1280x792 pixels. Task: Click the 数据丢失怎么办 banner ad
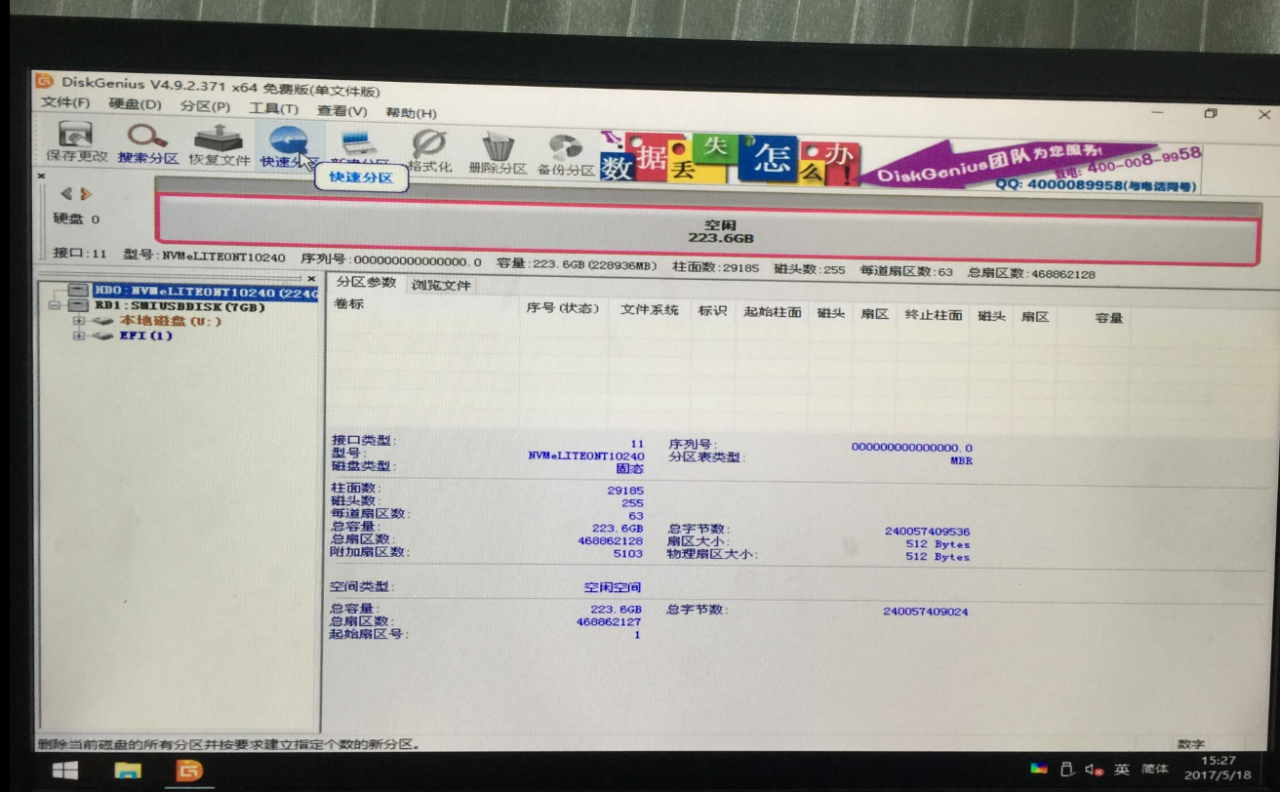pos(728,161)
